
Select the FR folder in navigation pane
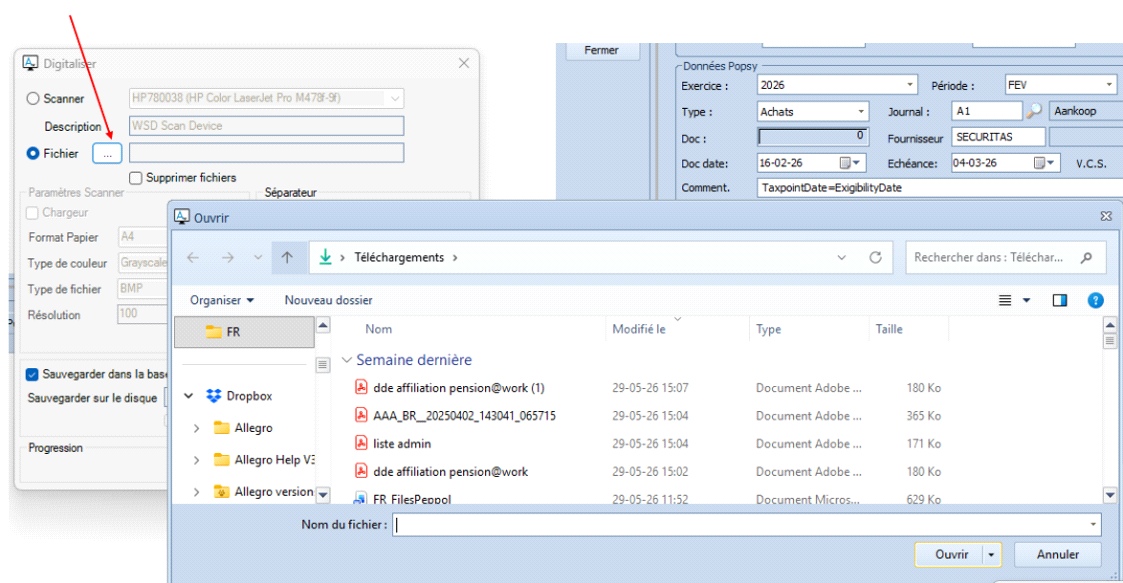pos(244,332)
